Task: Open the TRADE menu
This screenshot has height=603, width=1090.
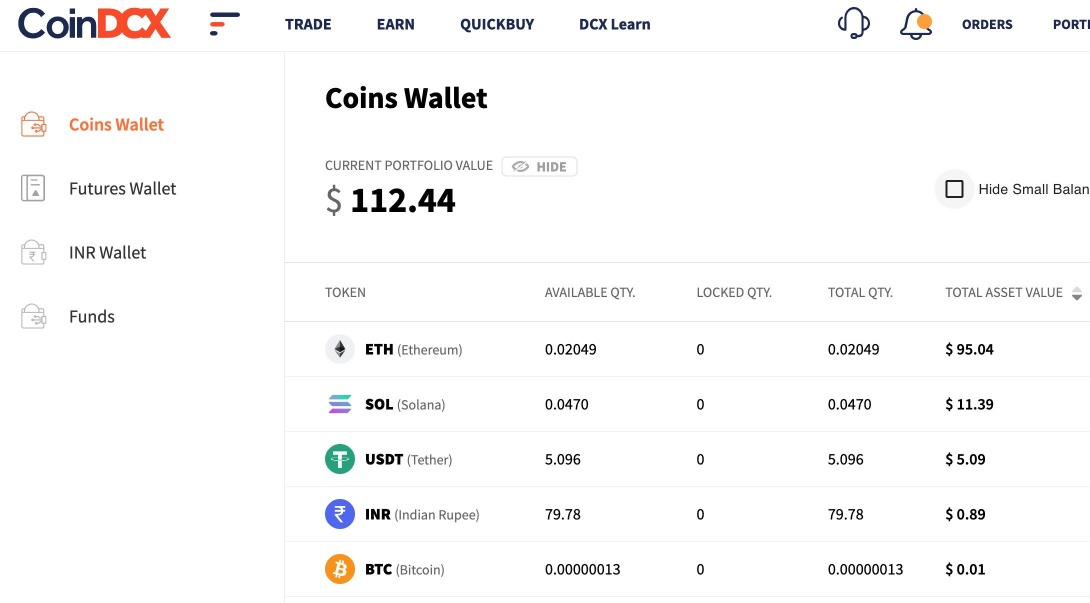Action: [x=308, y=24]
